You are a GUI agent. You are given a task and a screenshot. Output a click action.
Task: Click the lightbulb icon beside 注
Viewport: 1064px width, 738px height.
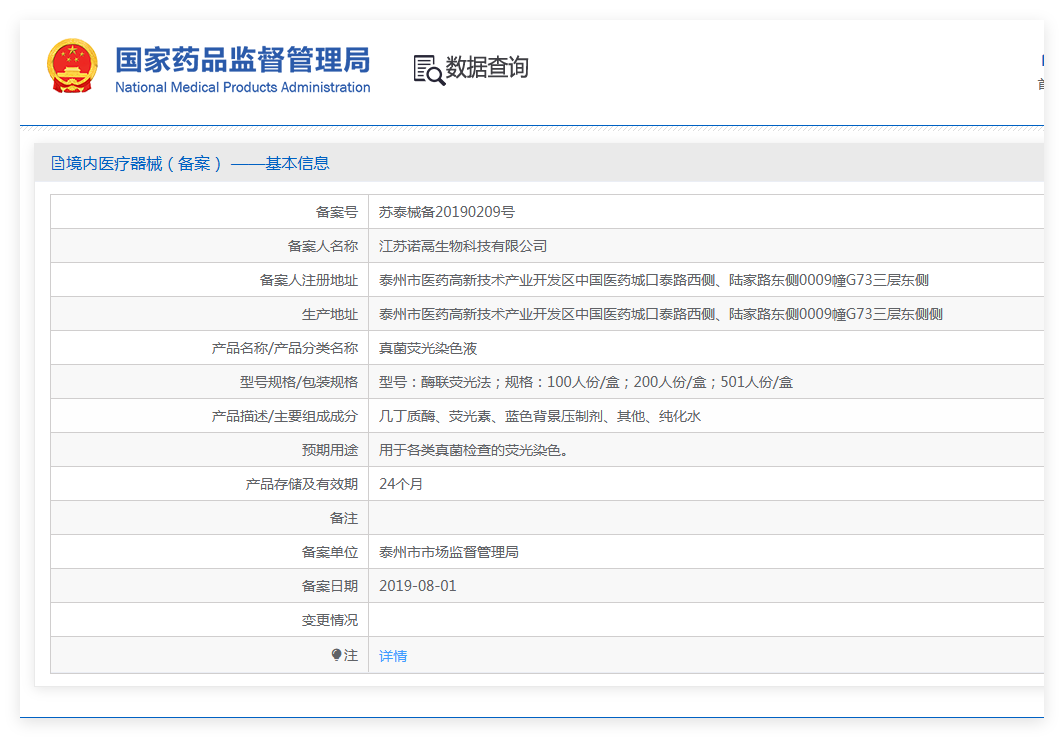(x=336, y=655)
